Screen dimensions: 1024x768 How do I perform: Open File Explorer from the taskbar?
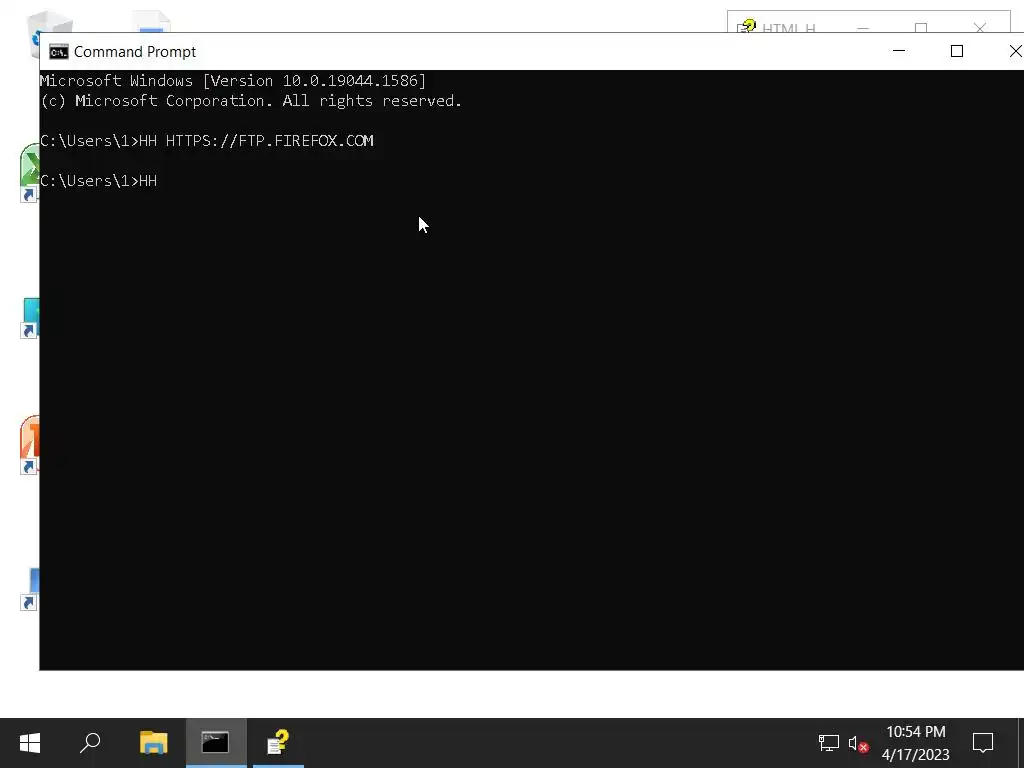[153, 743]
